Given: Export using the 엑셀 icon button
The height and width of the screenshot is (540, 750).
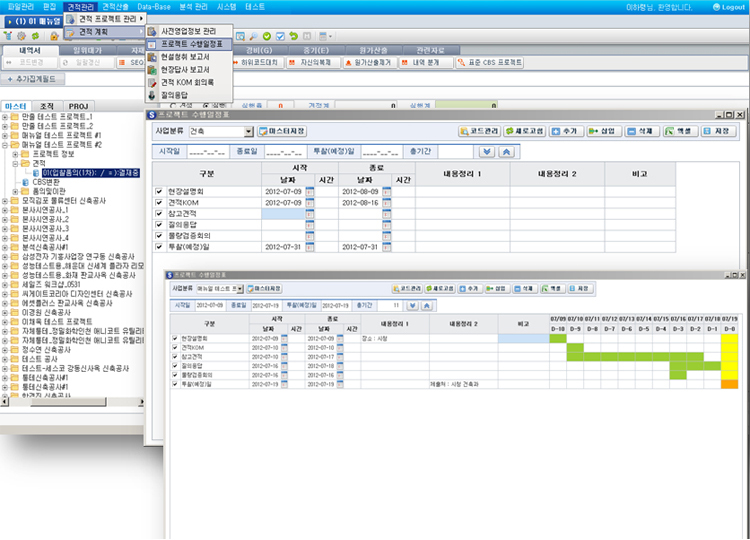Looking at the screenshot, I should pyautogui.click(x=683, y=131).
